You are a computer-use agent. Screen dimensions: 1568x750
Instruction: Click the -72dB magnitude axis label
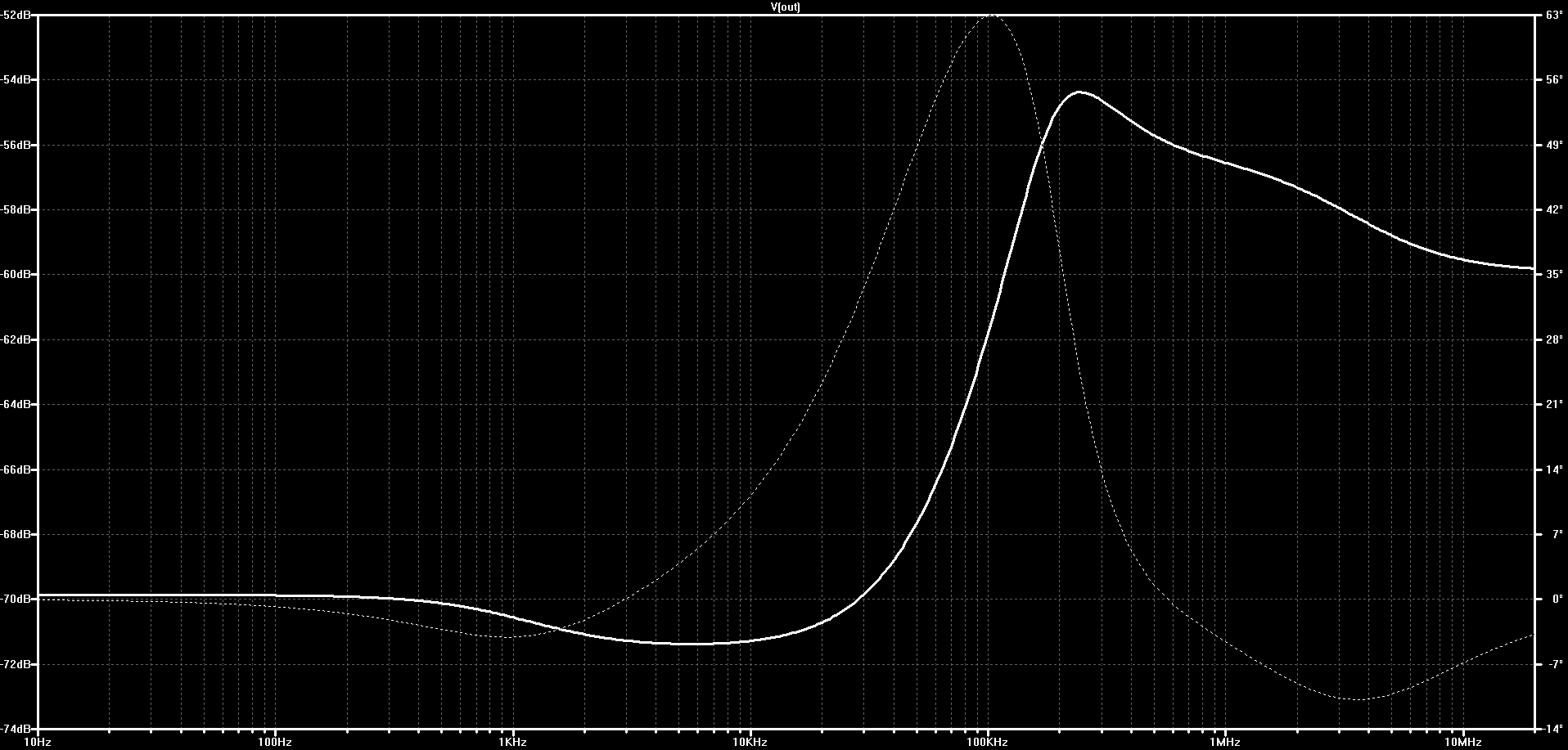pyautogui.click(x=16, y=664)
